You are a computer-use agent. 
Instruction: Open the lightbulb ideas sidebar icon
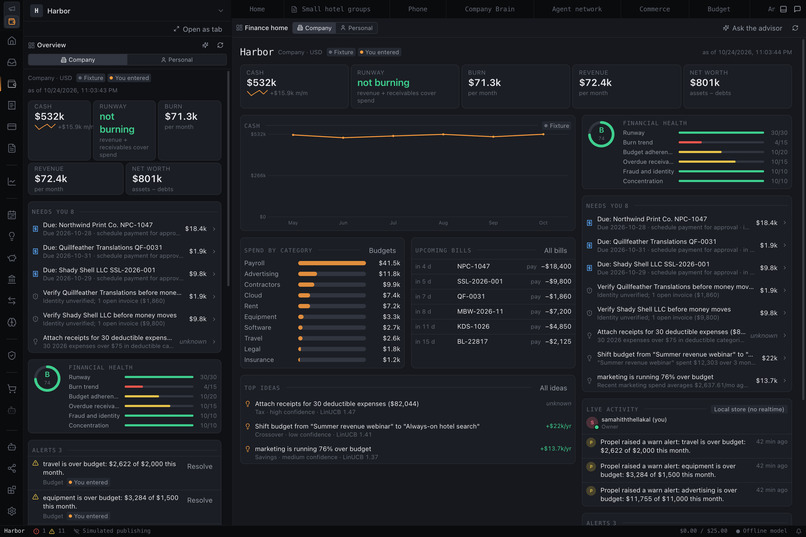click(11, 236)
